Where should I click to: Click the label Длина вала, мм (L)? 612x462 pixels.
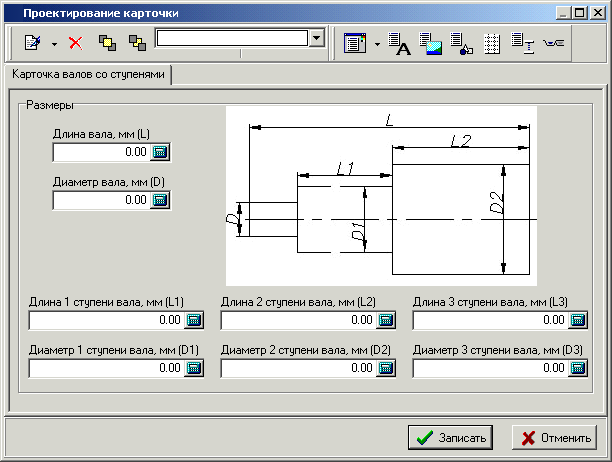(101, 134)
